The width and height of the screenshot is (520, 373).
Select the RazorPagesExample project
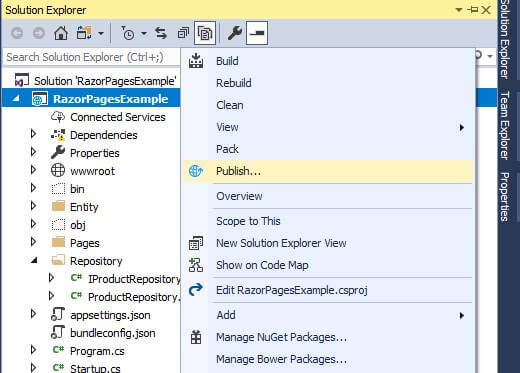[x=110, y=99]
